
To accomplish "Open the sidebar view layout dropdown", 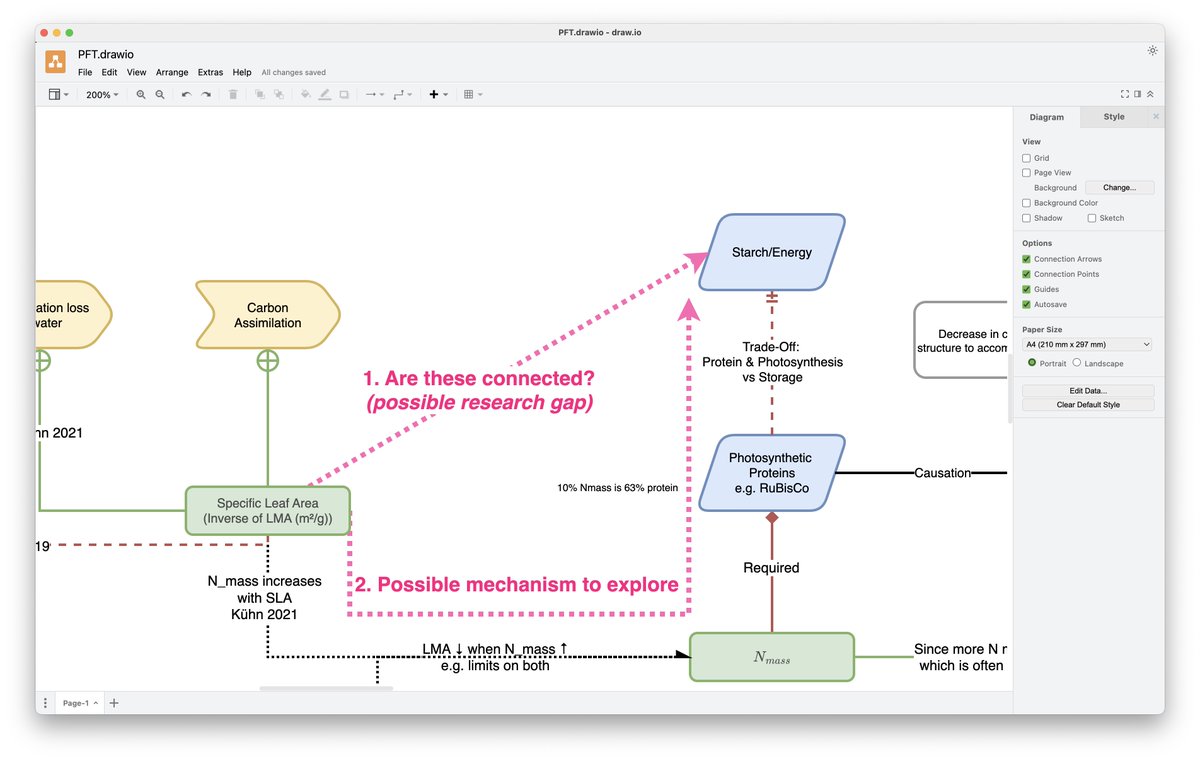I will point(59,95).
